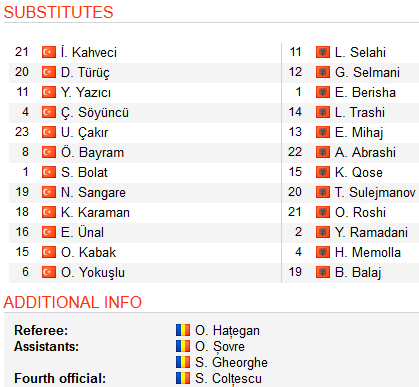Click Romania flag beside O. Hațegan
This screenshot has height=387, width=419.
(183, 330)
